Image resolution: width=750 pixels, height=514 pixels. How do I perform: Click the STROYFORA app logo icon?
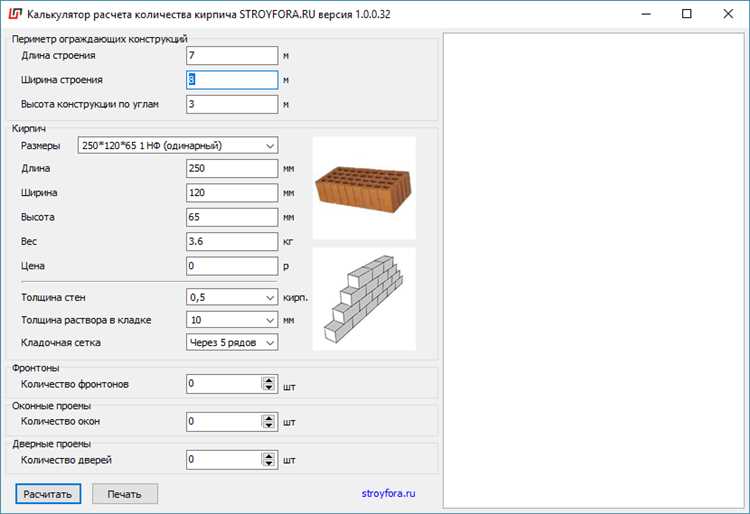(14, 15)
